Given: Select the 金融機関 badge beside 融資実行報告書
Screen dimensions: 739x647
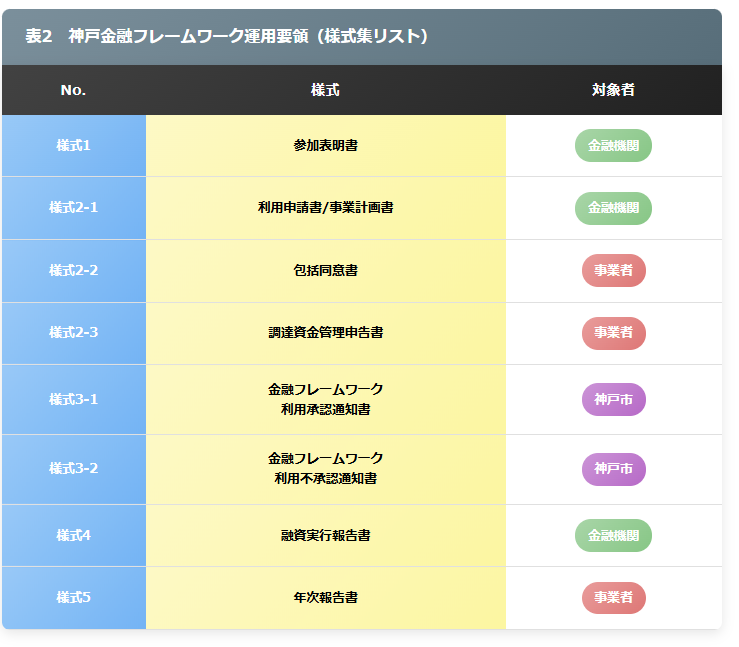Looking at the screenshot, I should [x=613, y=535].
